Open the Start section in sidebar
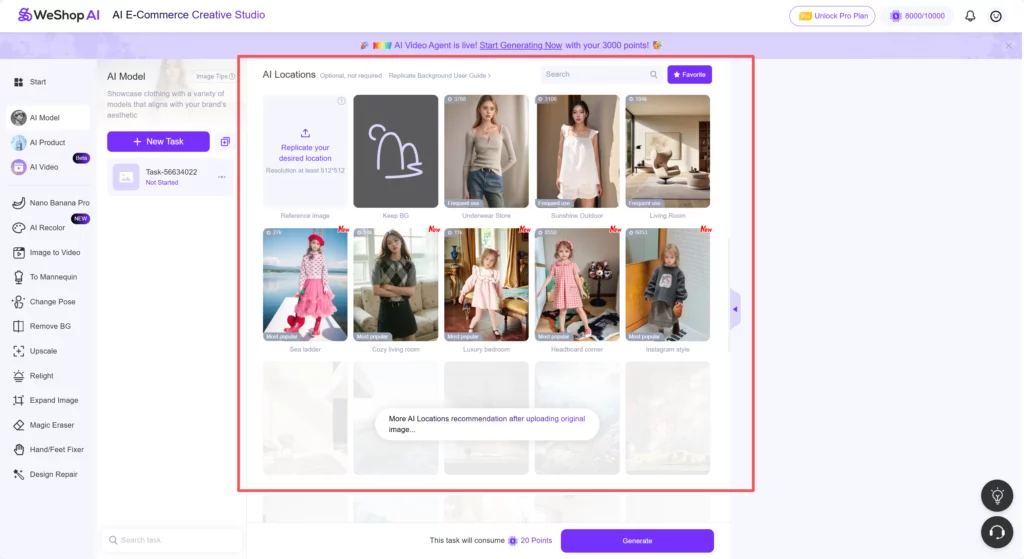 [29, 82]
